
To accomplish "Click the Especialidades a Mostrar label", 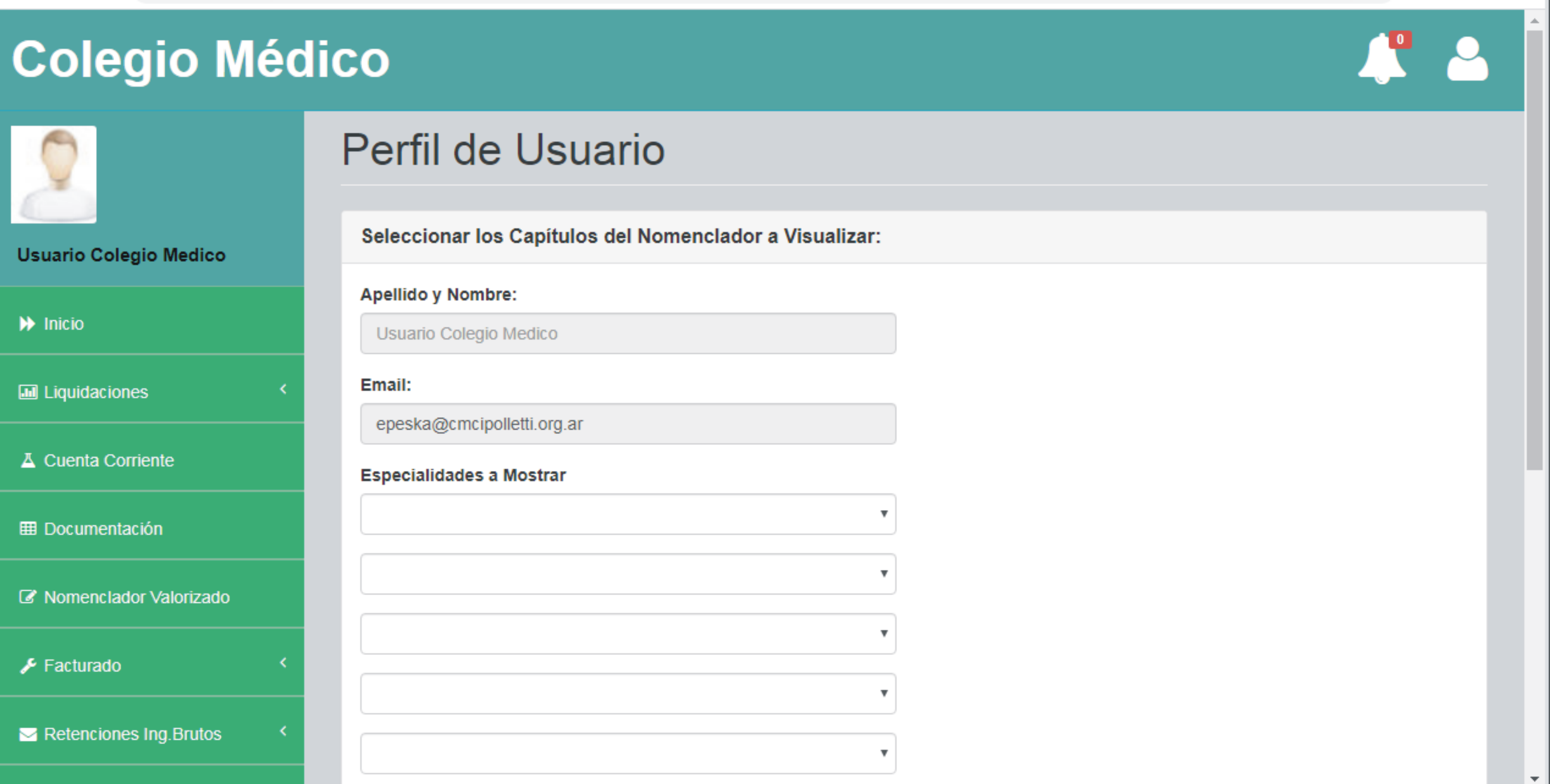I will 463,475.
